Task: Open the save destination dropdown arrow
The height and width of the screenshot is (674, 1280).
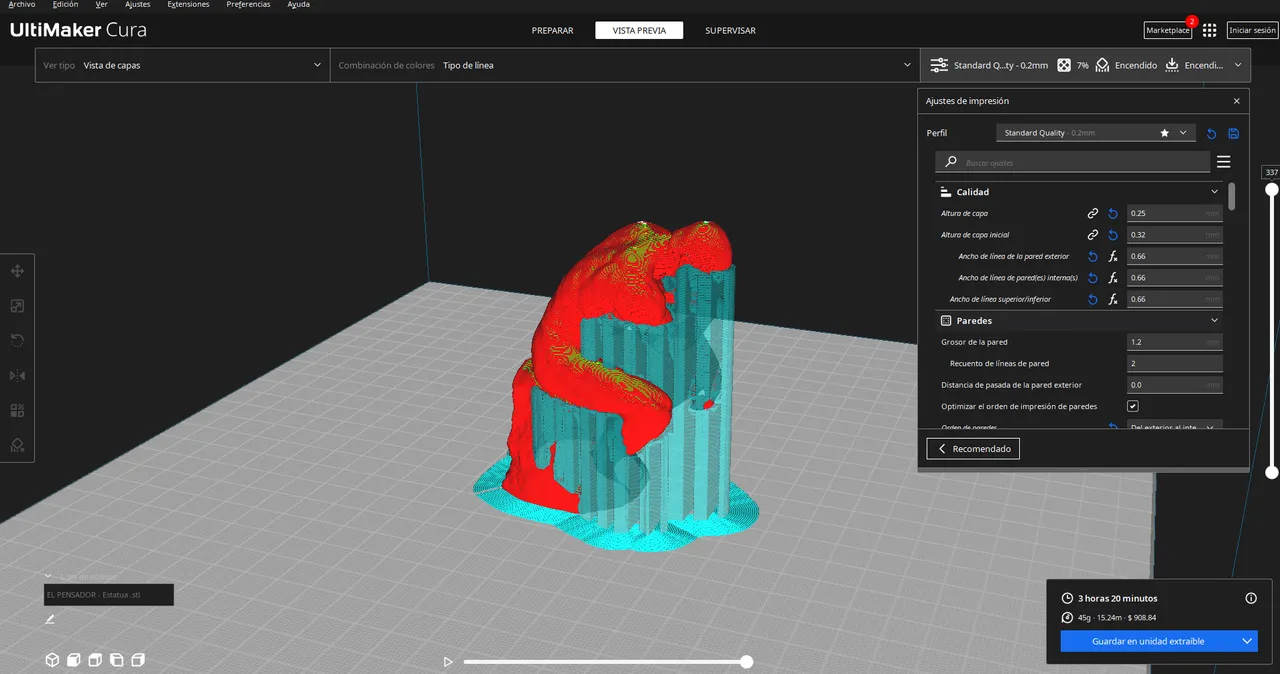Action: click(x=1247, y=641)
